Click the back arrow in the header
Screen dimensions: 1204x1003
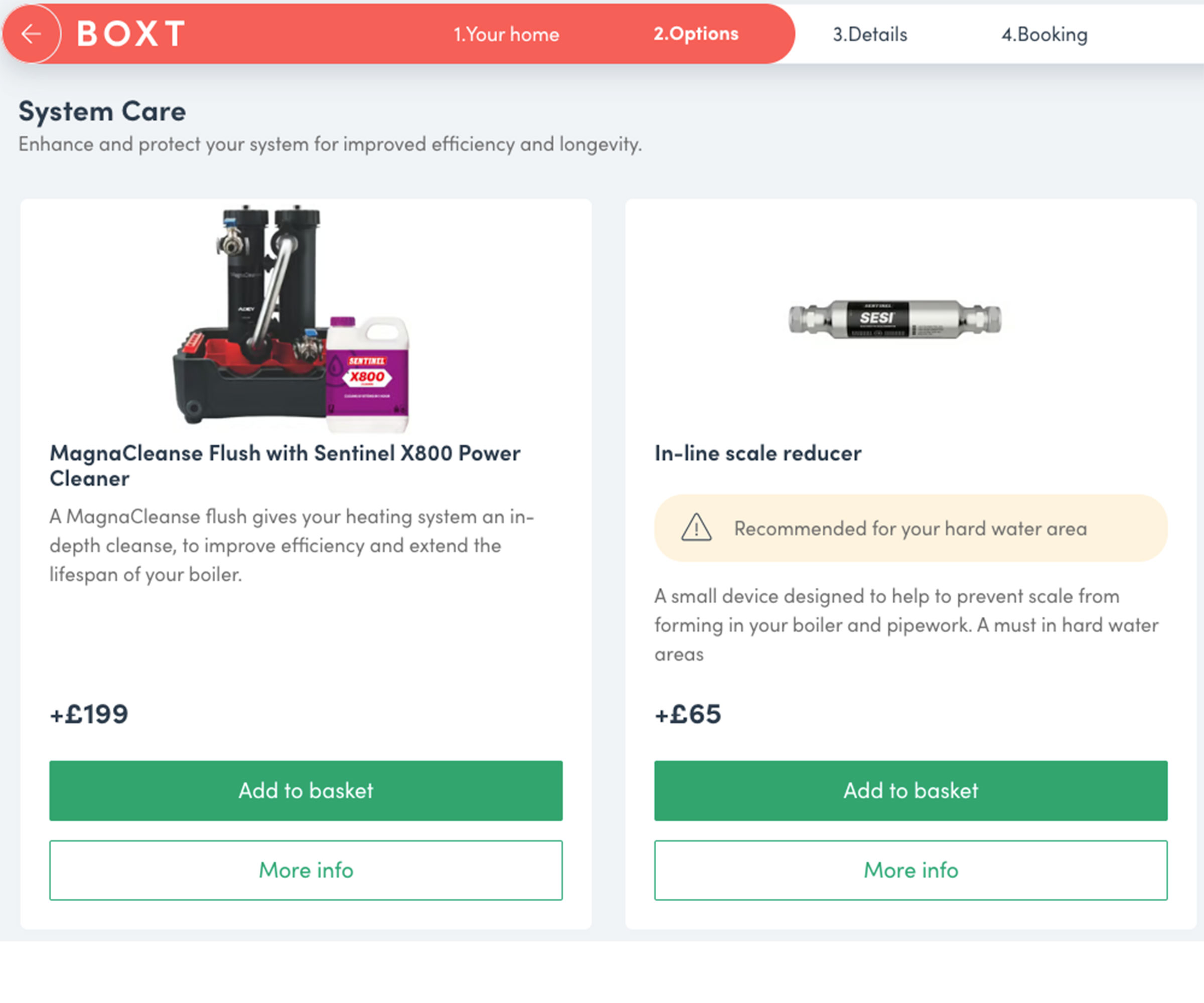point(33,35)
